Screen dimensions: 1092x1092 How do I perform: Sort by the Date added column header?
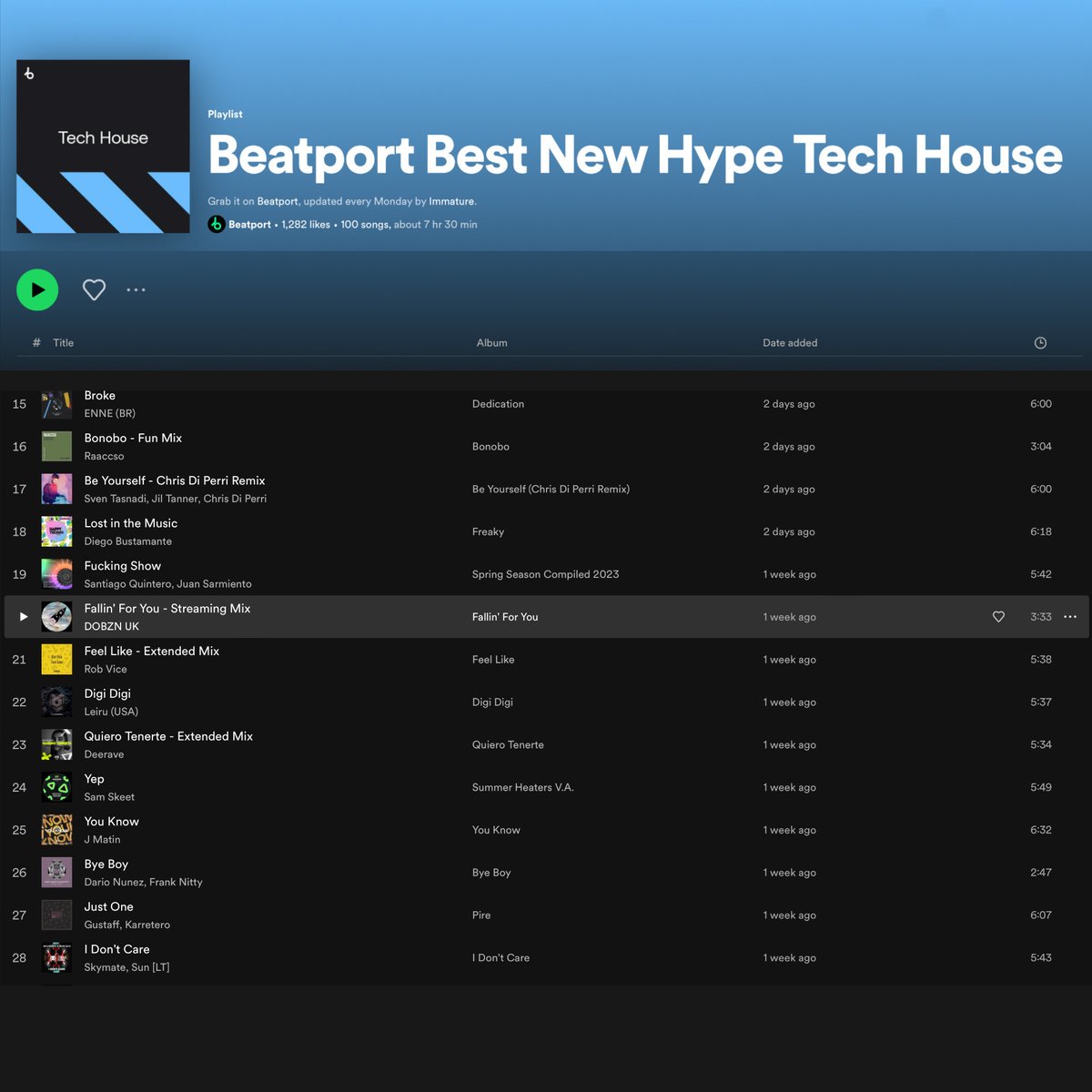pyautogui.click(x=790, y=343)
